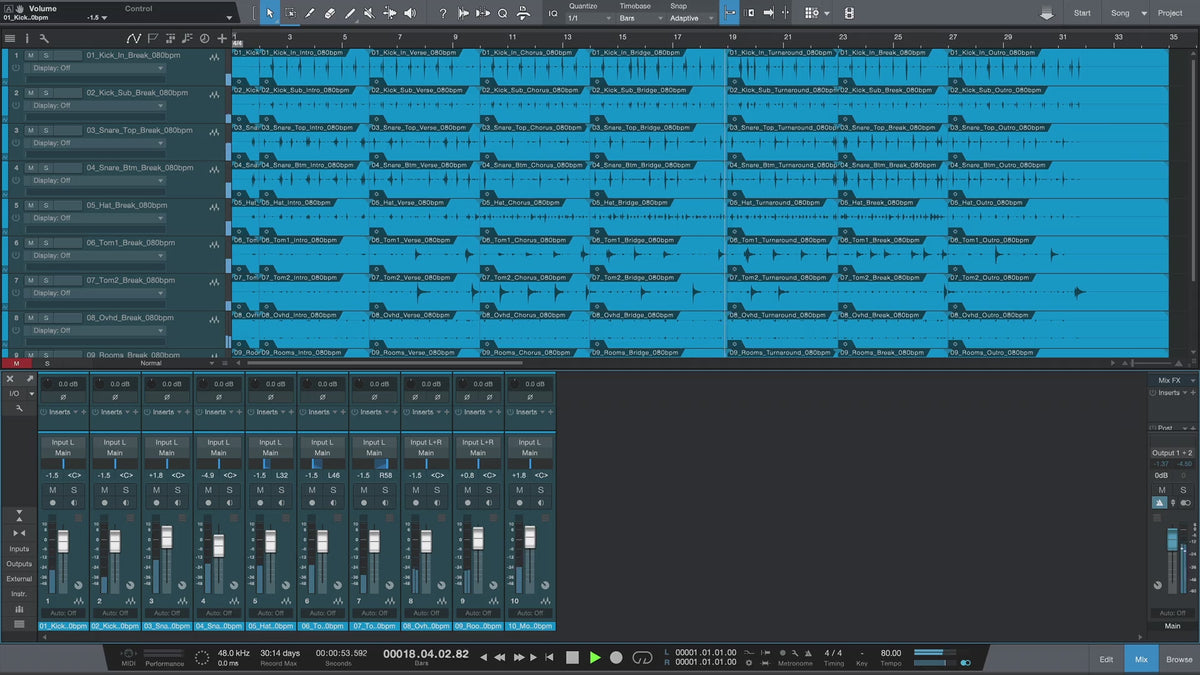Click the volume fader on mixer channel 4

(219, 546)
